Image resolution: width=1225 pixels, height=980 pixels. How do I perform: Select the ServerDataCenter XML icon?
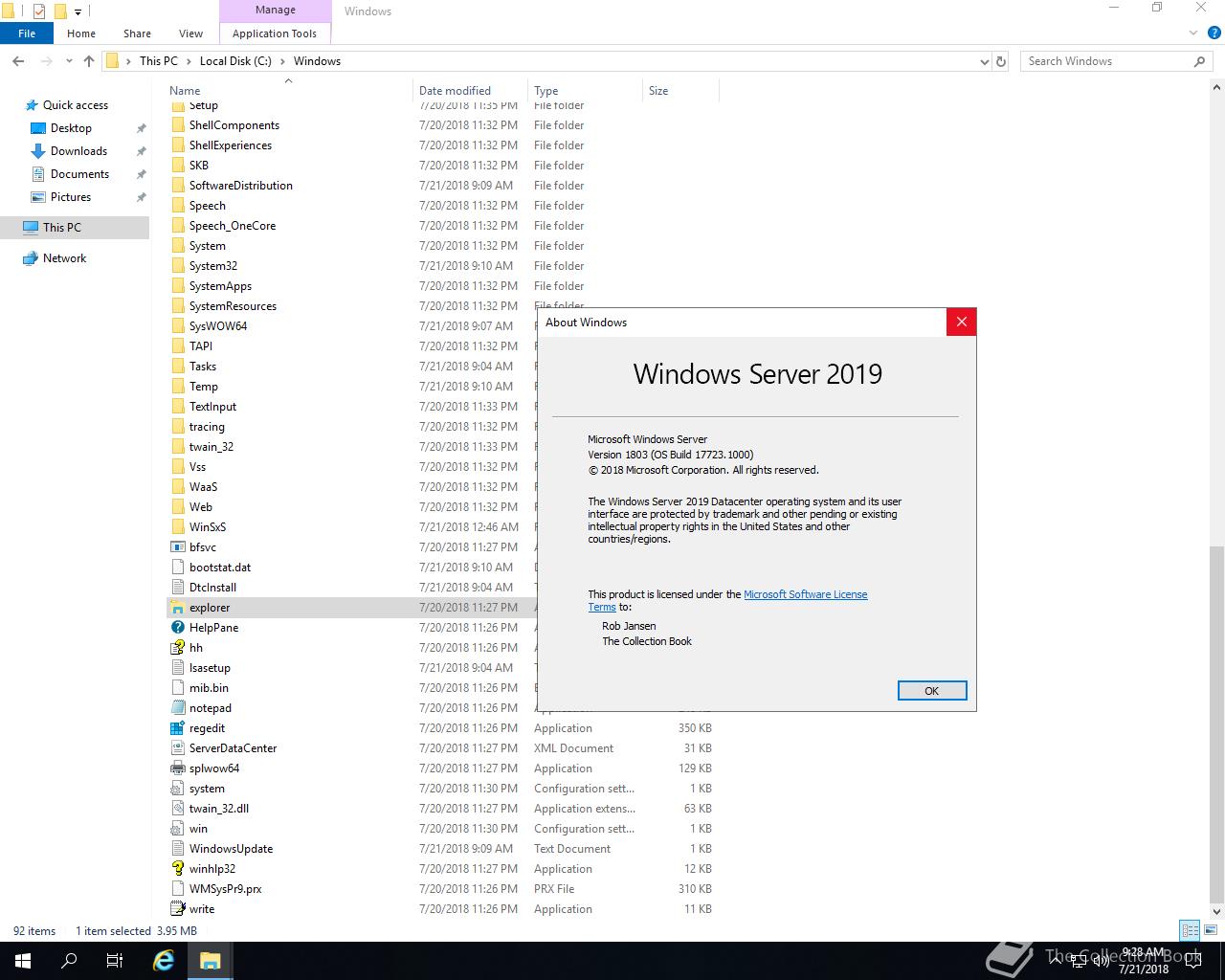[177, 748]
